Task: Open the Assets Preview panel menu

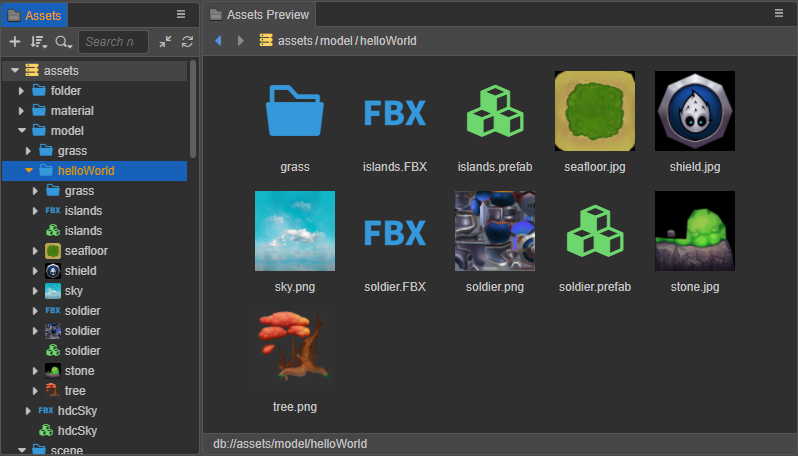Action: [779, 14]
